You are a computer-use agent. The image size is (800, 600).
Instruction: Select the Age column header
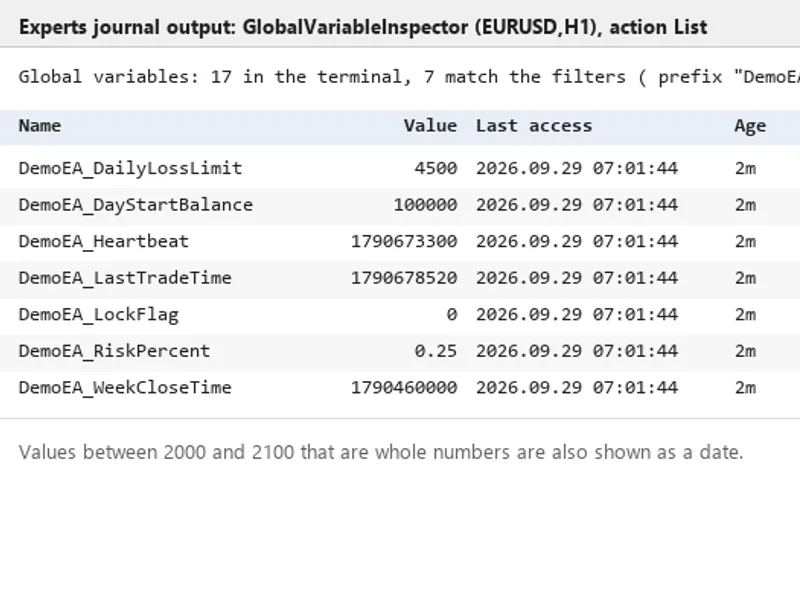tap(750, 127)
